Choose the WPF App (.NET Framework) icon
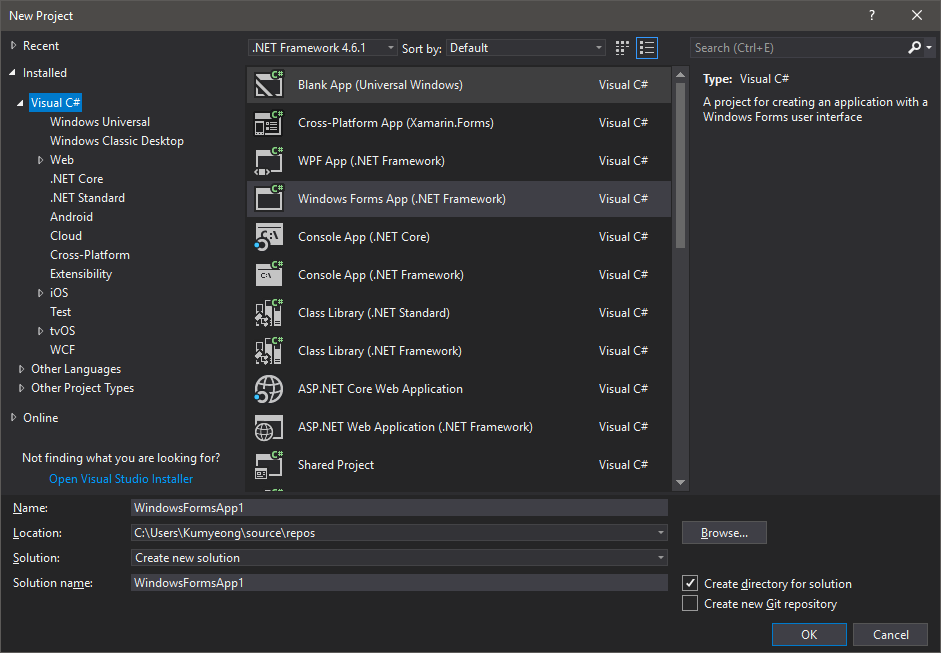941x653 pixels. click(269, 161)
